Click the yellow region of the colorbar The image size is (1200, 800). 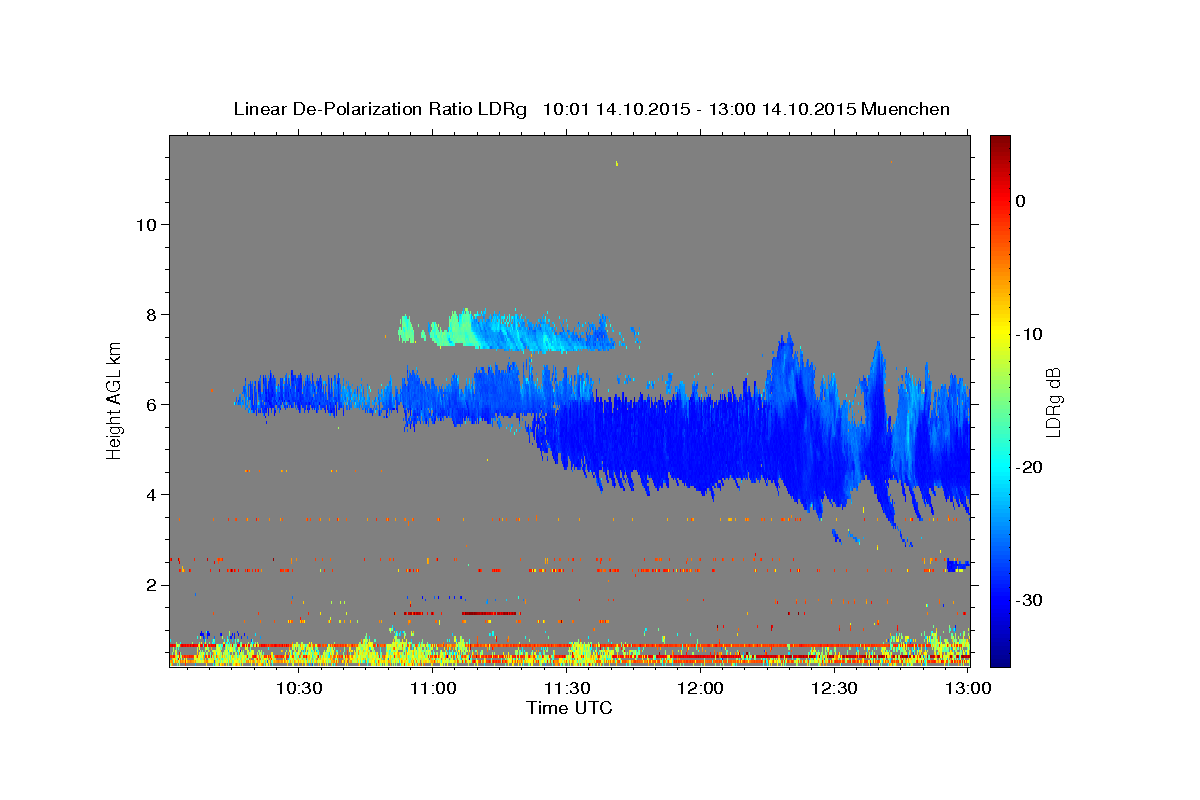(1000, 330)
